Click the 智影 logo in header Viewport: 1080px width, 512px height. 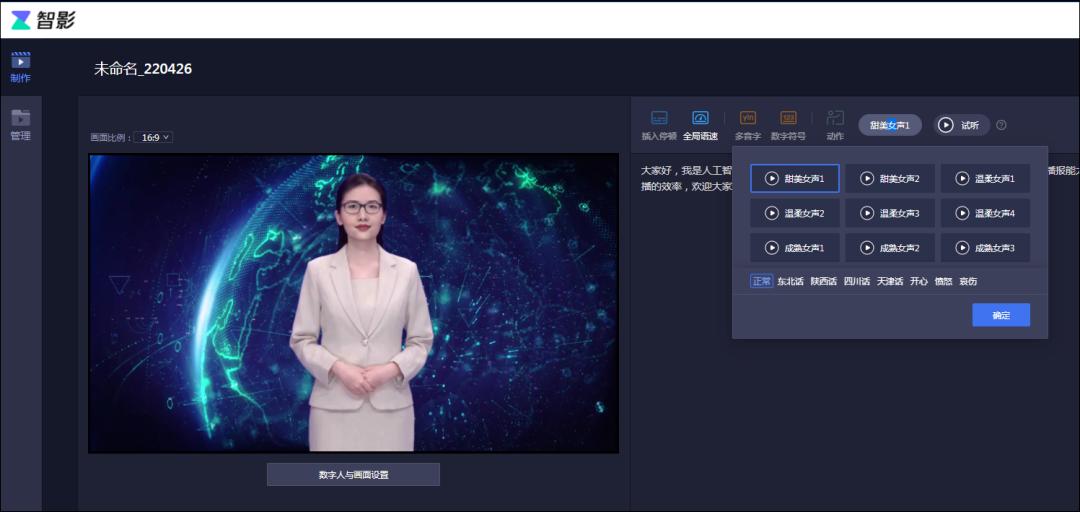(x=43, y=20)
